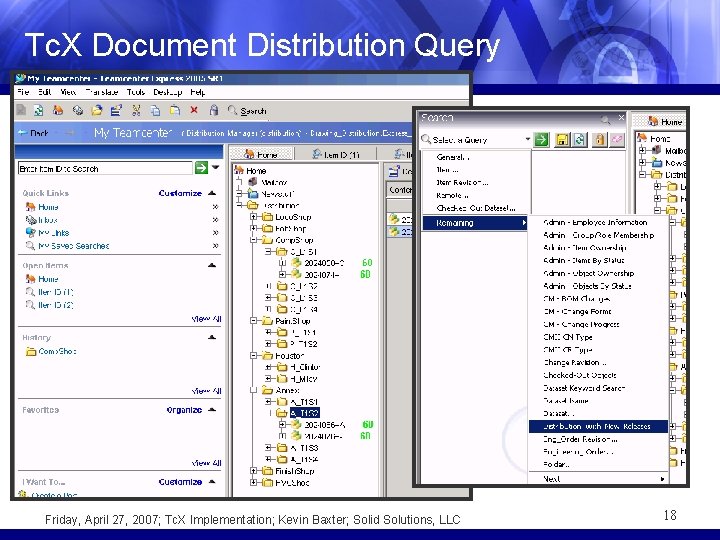
Task: Close the Search panel with X
Action: [621, 118]
